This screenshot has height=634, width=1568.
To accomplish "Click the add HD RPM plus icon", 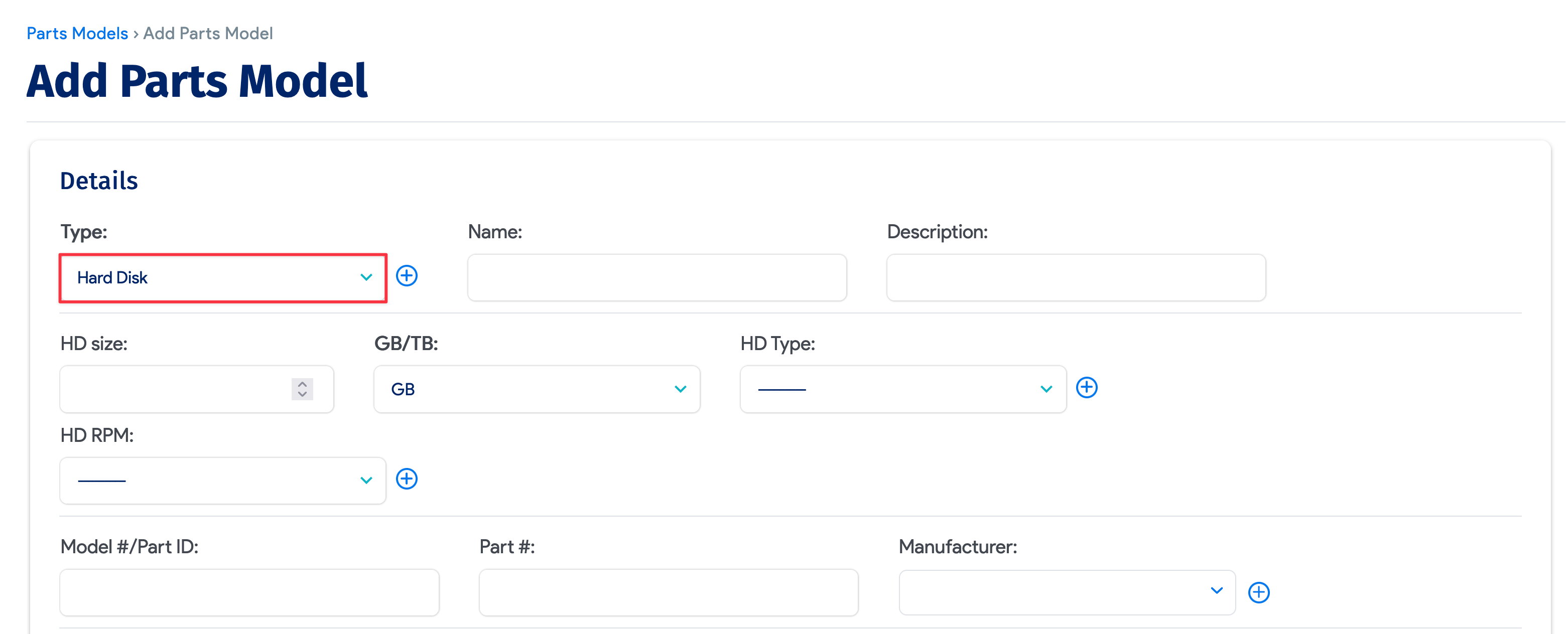I will click(407, 479).
